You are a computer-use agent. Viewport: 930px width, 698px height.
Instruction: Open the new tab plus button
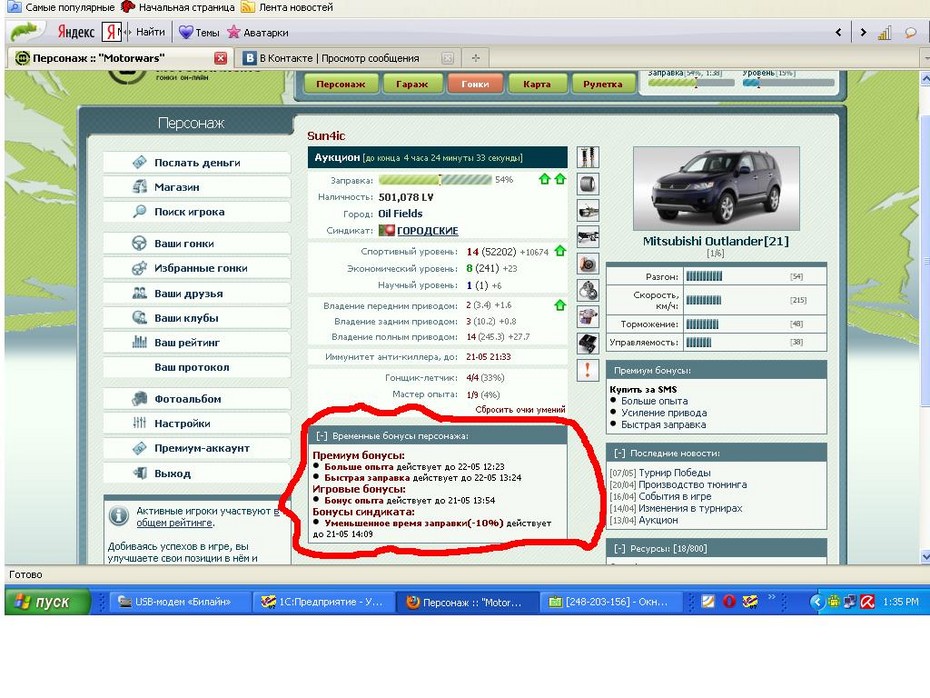tap(475, 58)
